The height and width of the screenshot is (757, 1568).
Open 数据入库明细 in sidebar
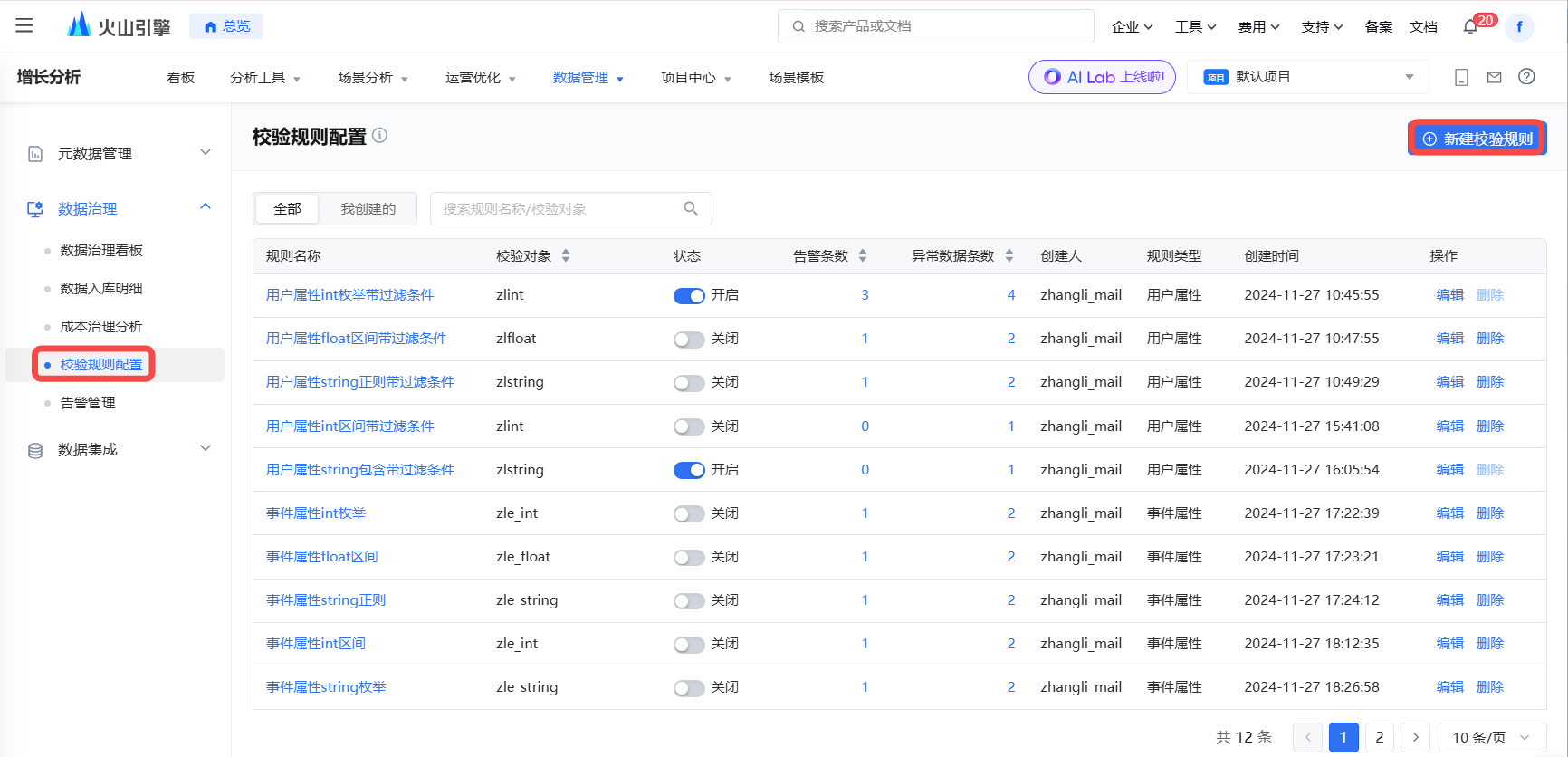coord(101,289)
